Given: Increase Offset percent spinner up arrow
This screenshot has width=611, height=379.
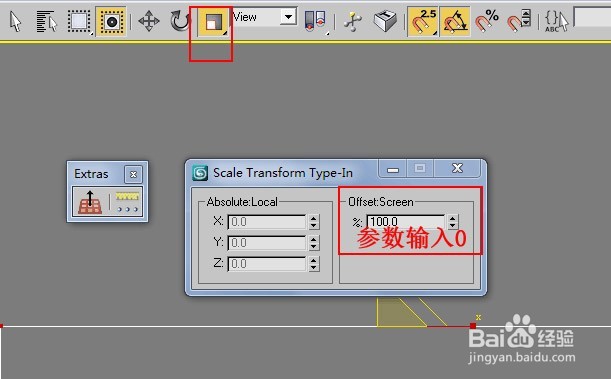Looking at the screenshot, I should [x=452, y=219].
